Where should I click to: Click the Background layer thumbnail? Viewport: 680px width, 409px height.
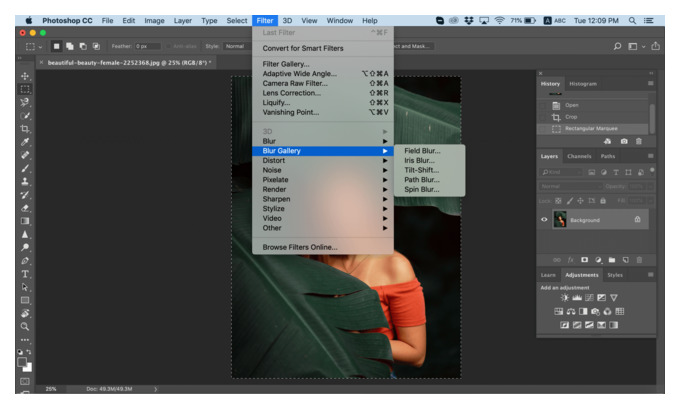[559, 219]
